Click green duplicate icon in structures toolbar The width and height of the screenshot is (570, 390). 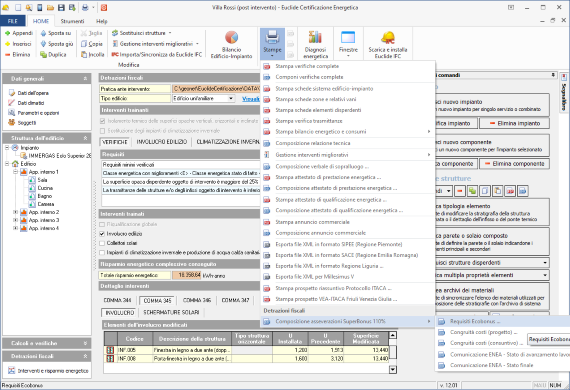pos(473,191)
